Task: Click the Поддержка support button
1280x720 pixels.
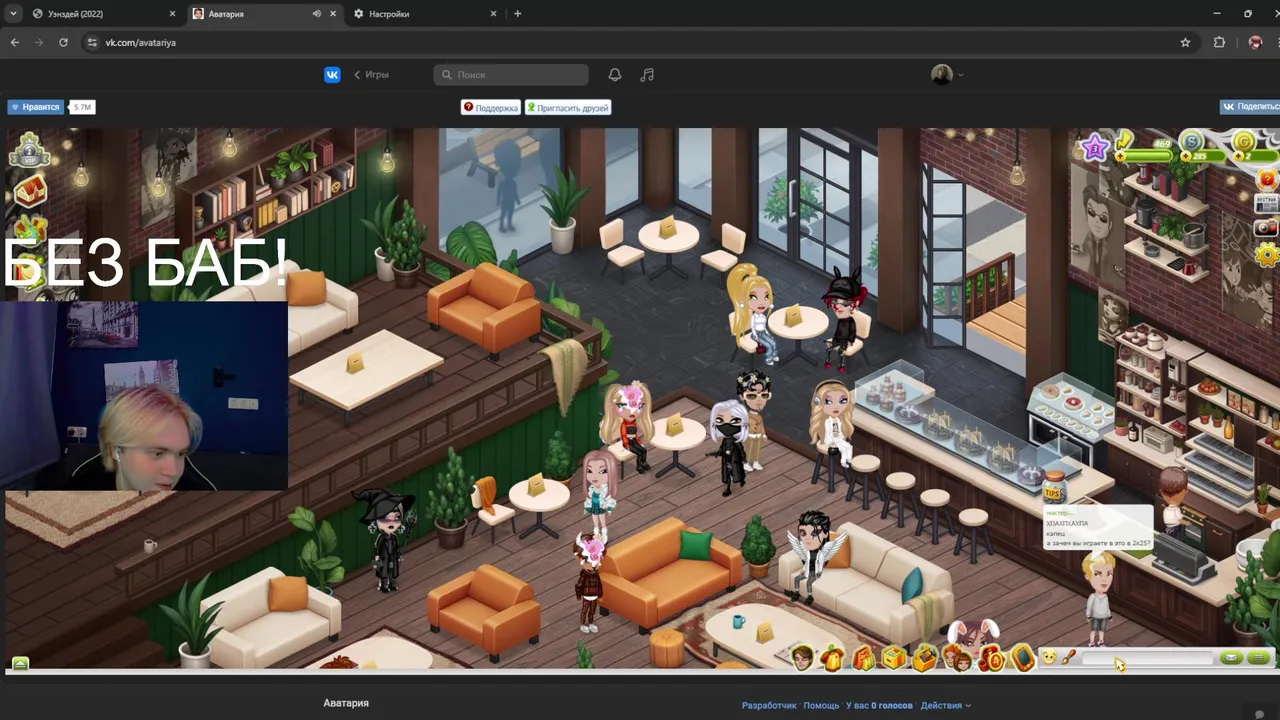Action: point(490,107)
